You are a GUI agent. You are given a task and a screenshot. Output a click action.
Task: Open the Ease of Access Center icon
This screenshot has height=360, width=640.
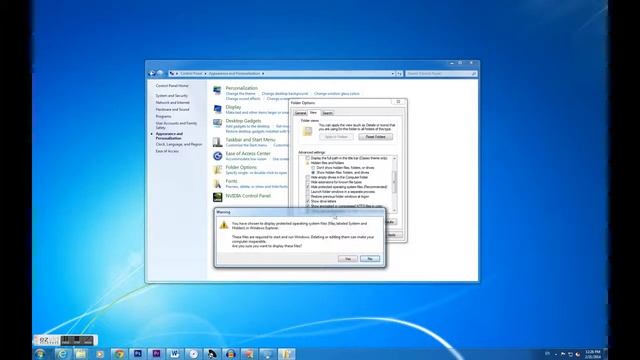click(x=217, y=156)
